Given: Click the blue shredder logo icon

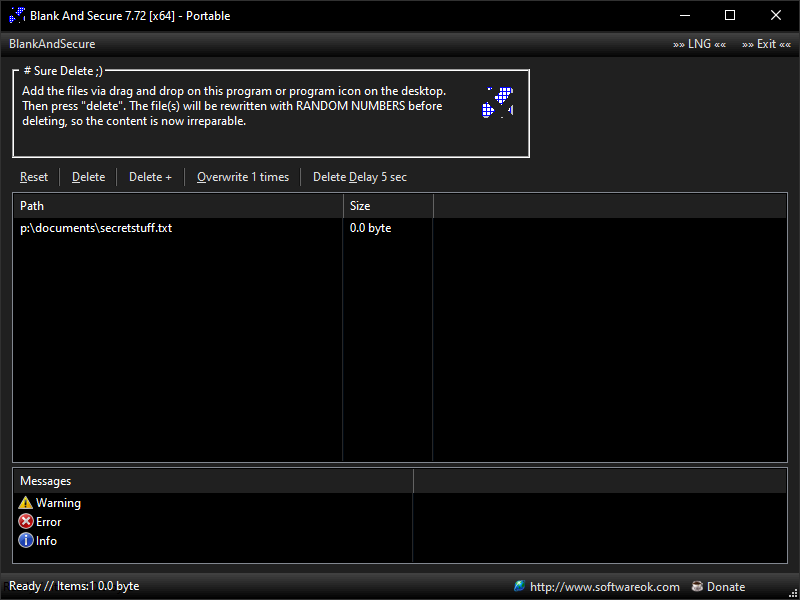Looking at the screenshot, I should coord(498,102).
